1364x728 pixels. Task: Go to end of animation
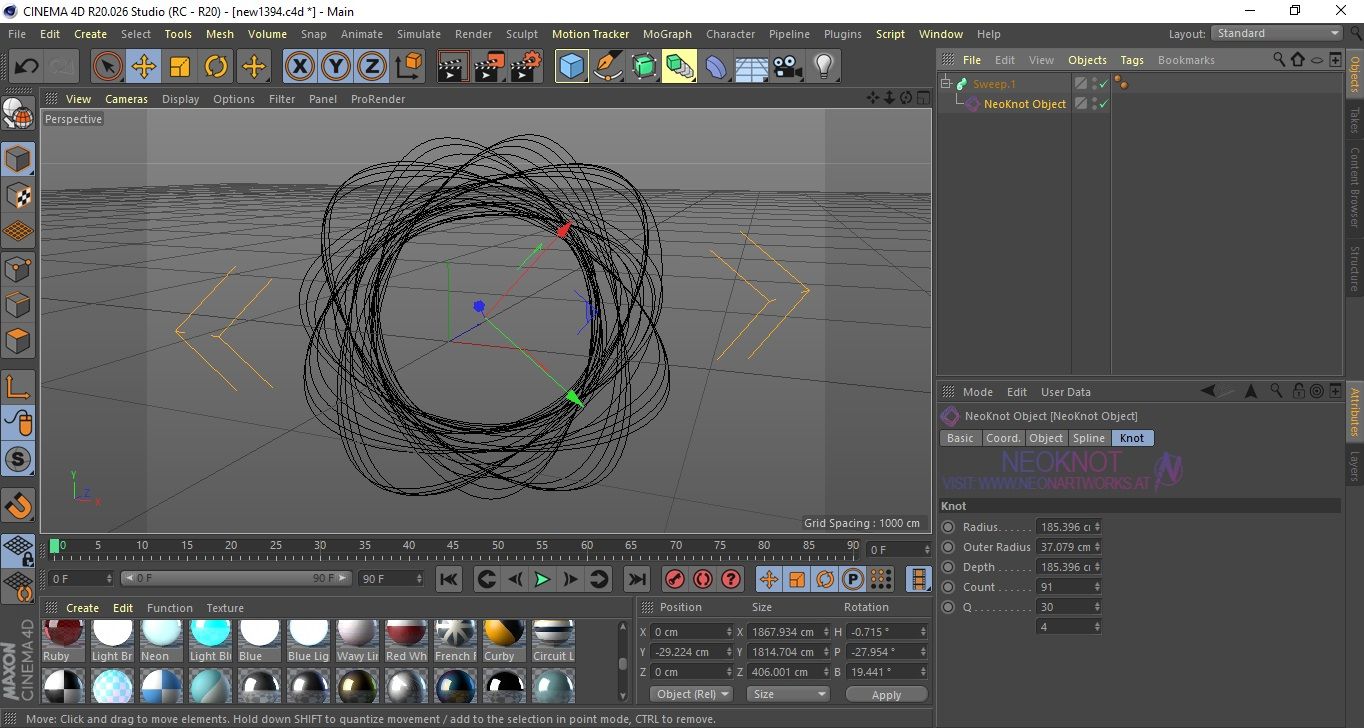click(636, 579)
